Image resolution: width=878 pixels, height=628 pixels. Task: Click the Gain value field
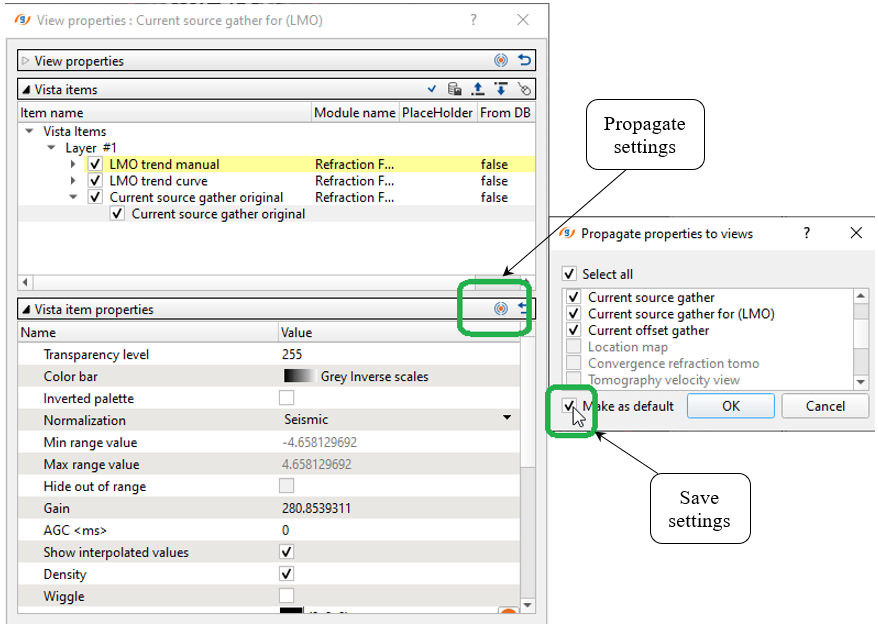(x=398, y=509)
